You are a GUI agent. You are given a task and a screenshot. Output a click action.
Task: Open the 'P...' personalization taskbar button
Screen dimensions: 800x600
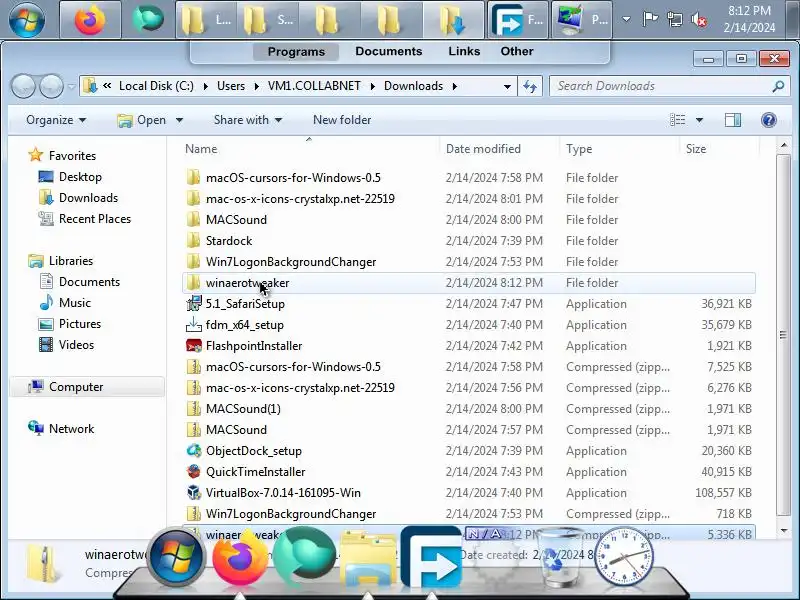[582, 20]
